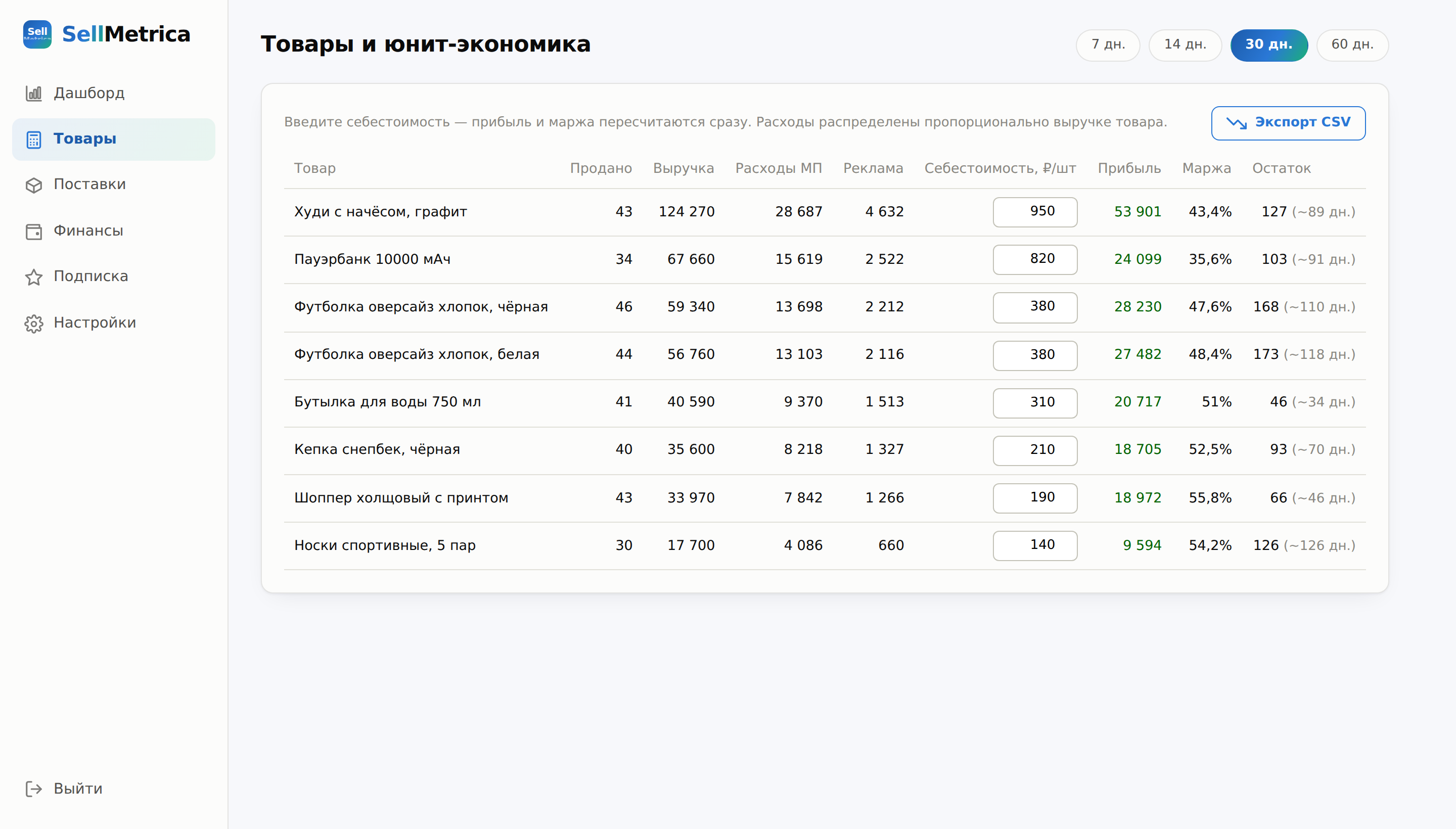
Task: Navigate to Финансы
Action: (x=114, y=231)
